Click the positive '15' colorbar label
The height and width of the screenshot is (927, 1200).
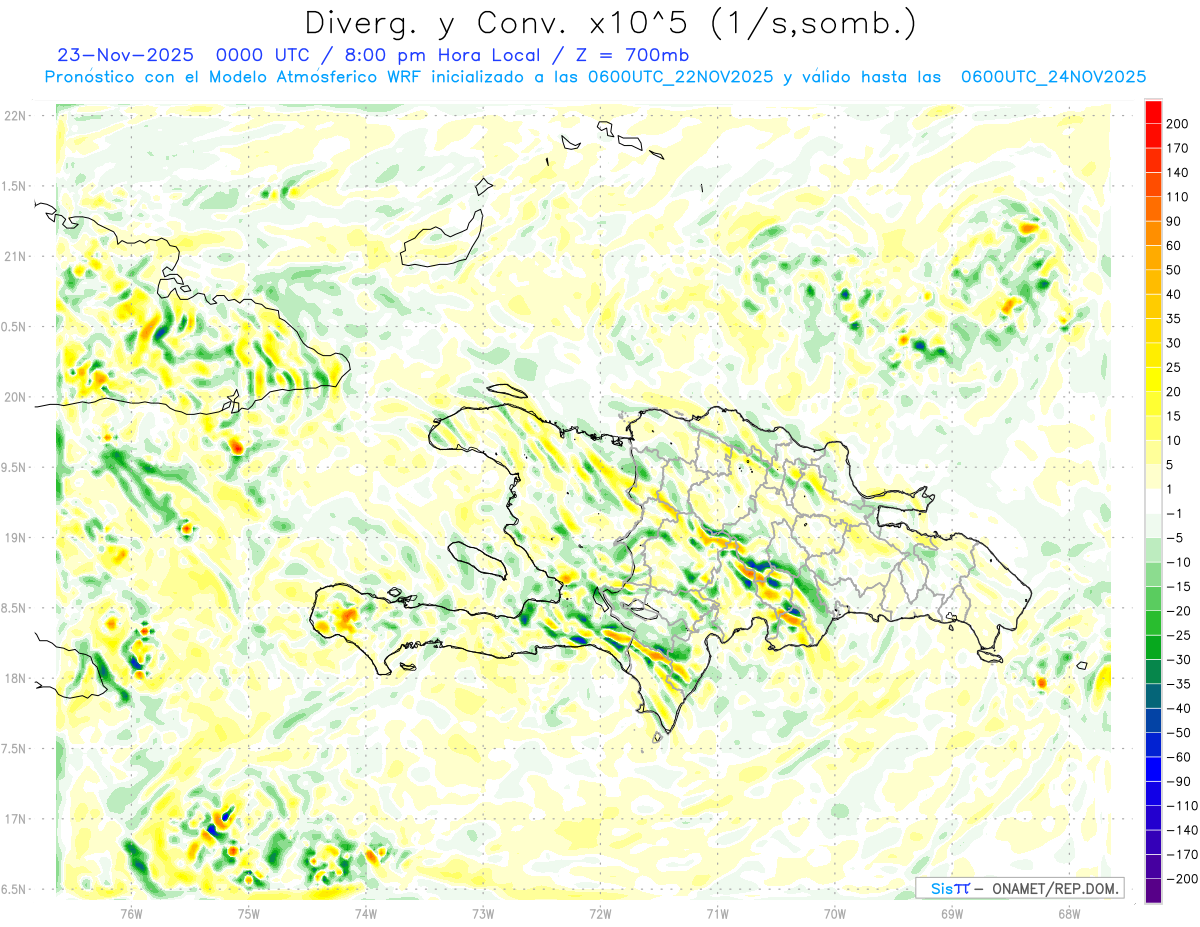(x=1174, y=416)
